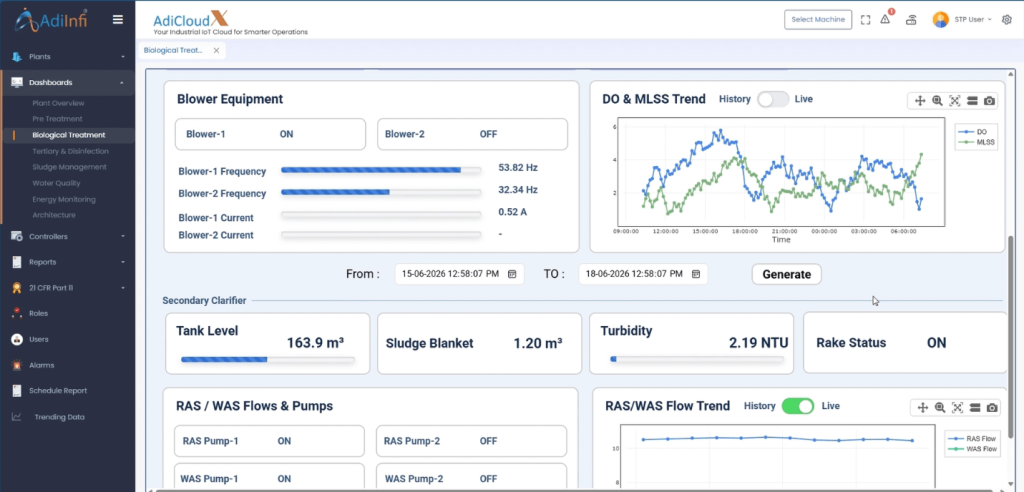Click the Select Machine button
This screenshot has width=1024, height=492.
point(818,20)
